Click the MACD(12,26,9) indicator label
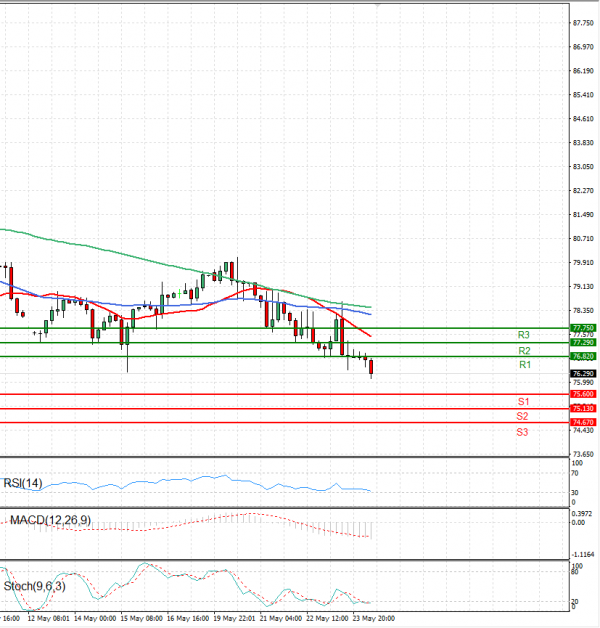The image size is (600, 628). (x=50, y=520)
